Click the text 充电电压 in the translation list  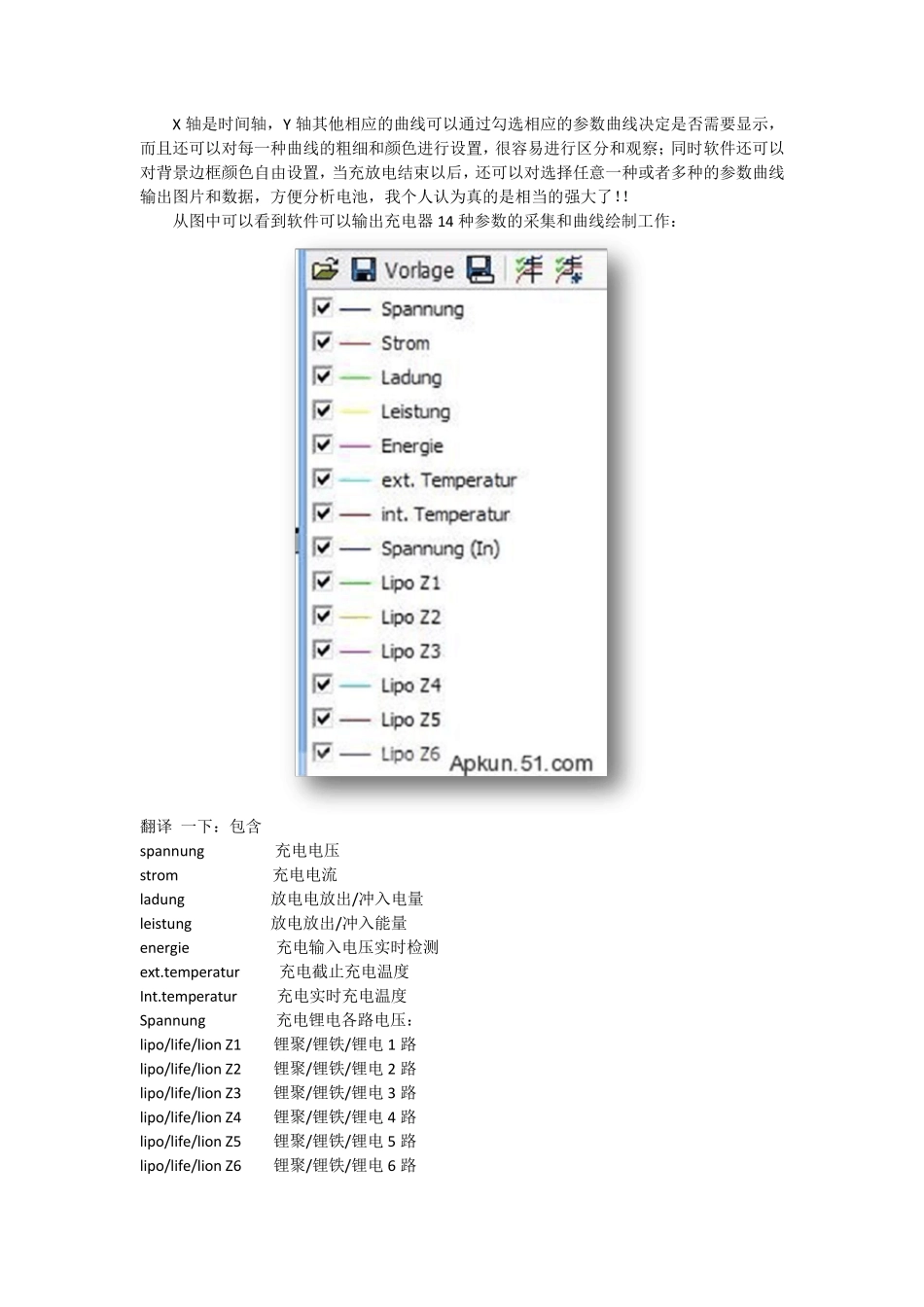307,851
